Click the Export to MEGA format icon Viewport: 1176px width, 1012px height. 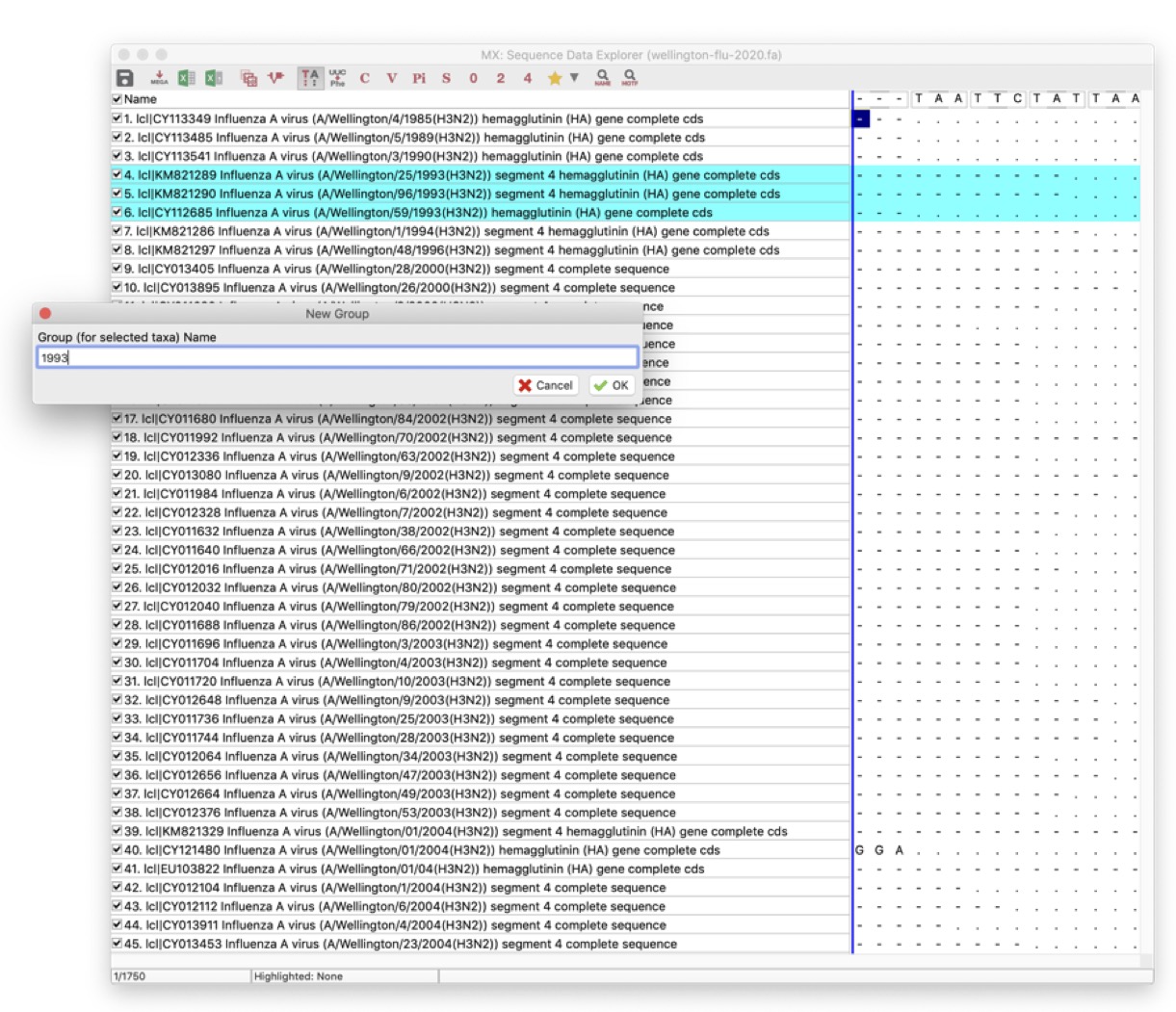[160, 78]
